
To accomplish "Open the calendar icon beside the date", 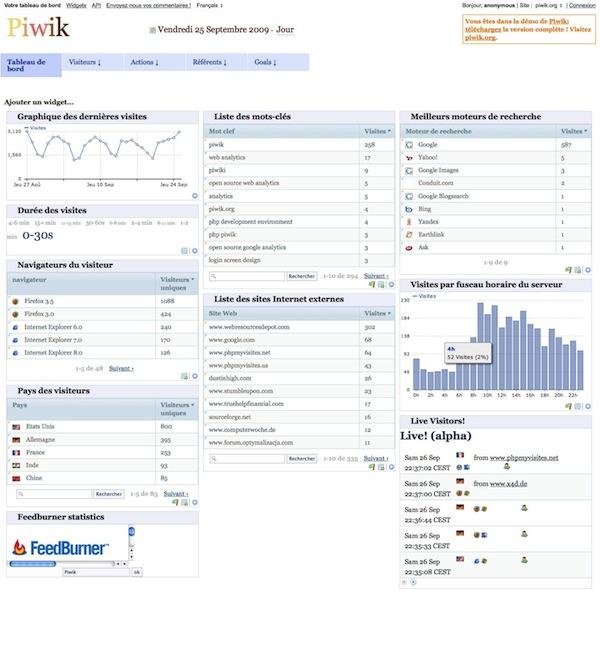I will pyautogui.click(x=153, y=30).
